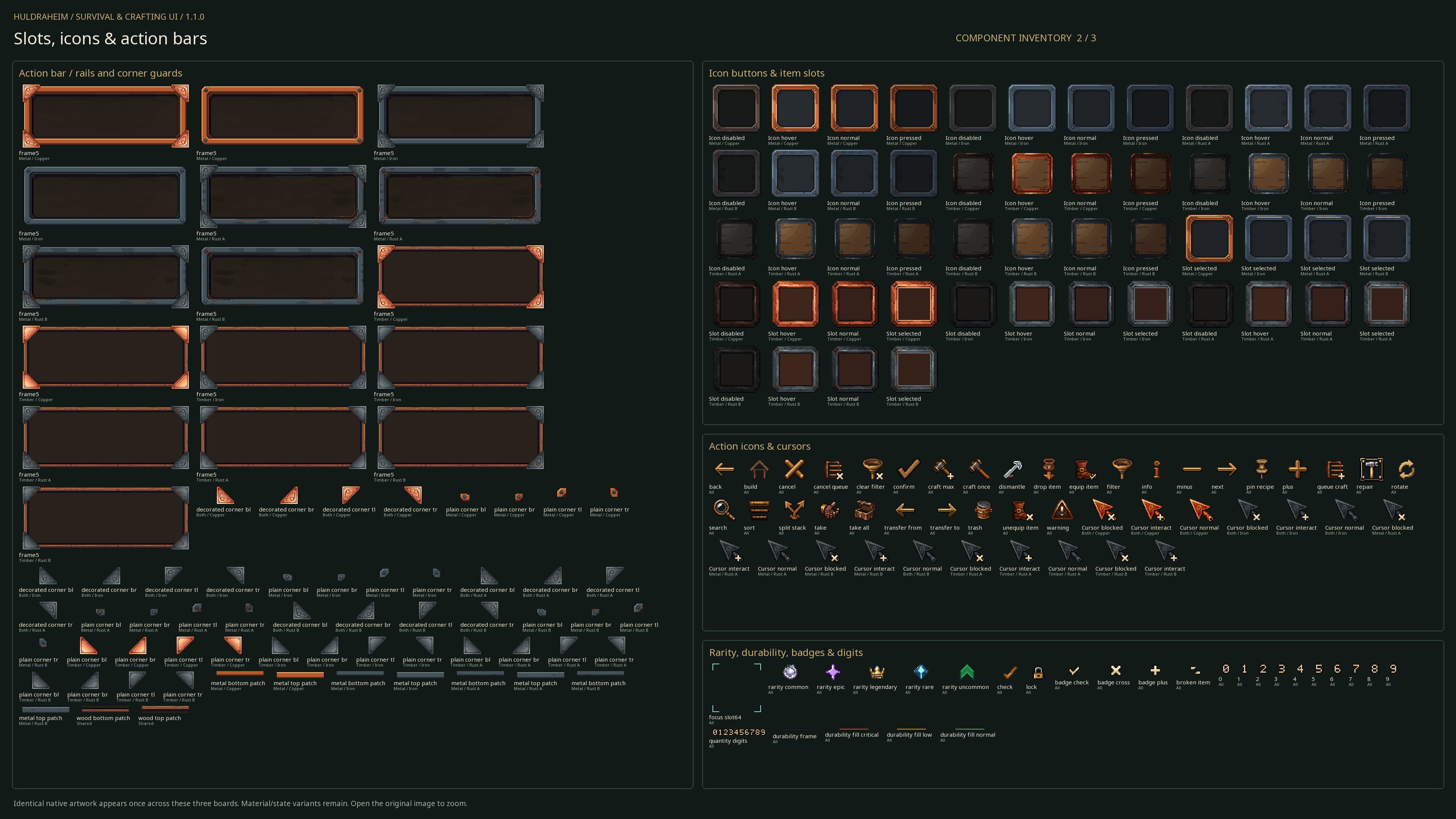Click the durability fill normal bar
Screen dimensions: 1456x819
pos(970,729)
